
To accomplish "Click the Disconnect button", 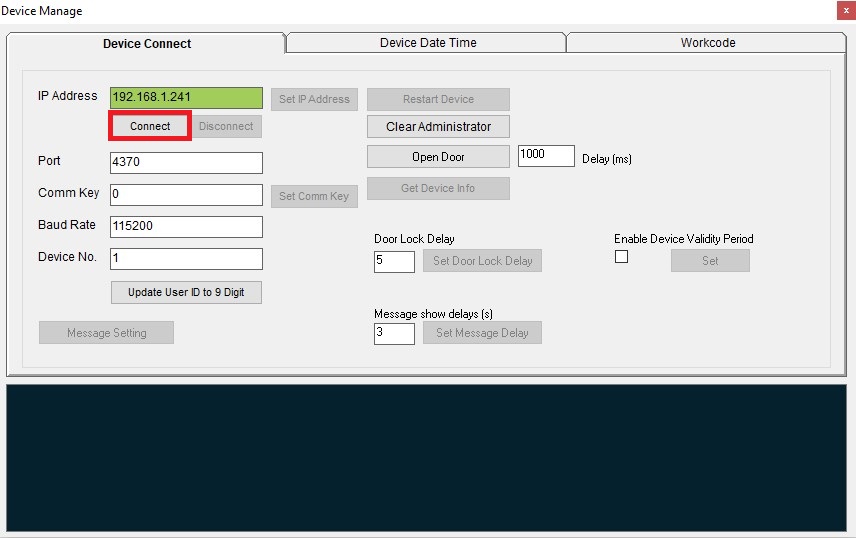I will pos(226,127).
